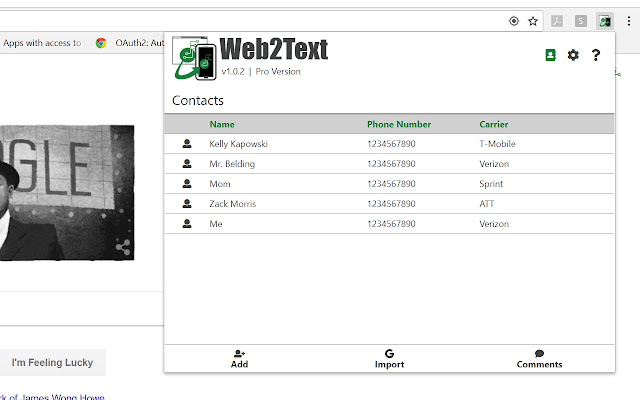Viewport: 640px width, 400px height.
Task: Click Verizon carrier in Mr. Belding row
Action: tap(494, 164)
